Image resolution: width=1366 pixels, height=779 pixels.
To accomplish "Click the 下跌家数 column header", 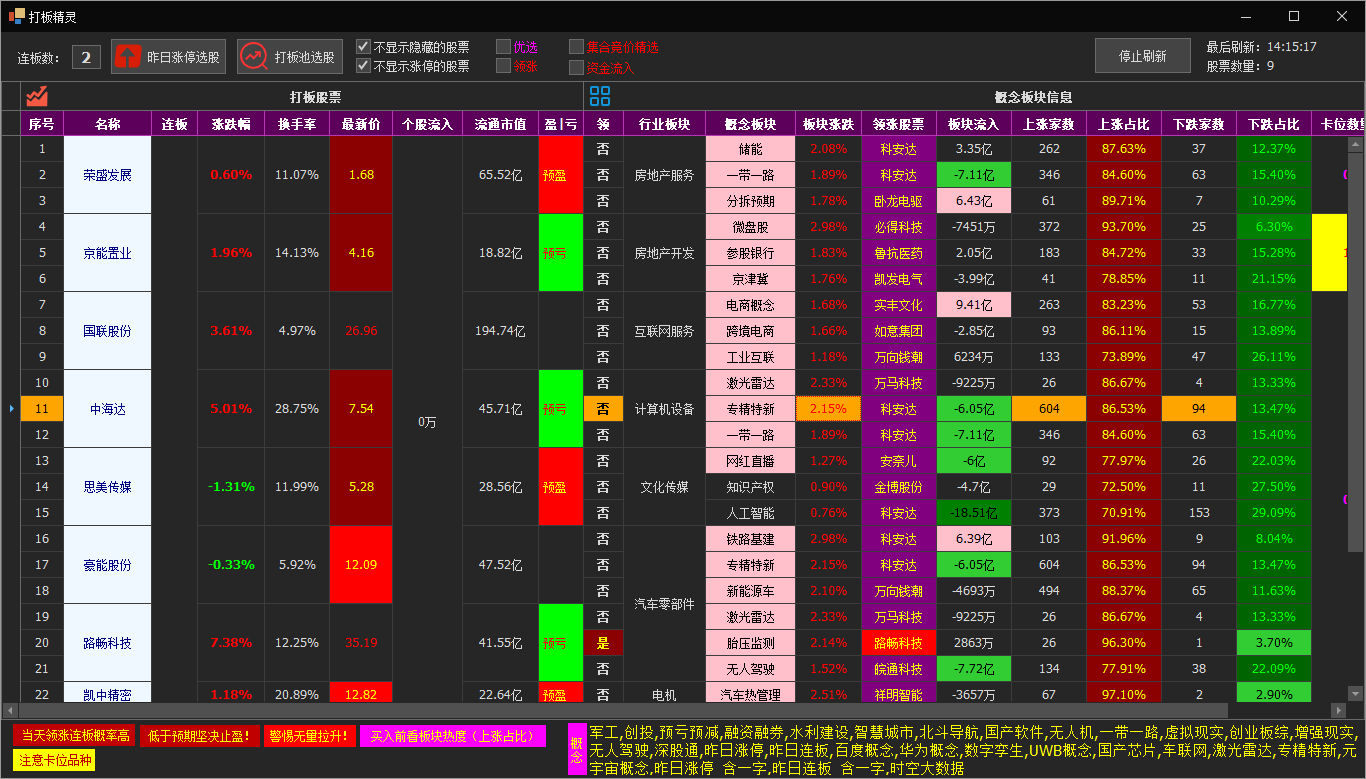I will tap(1199, 124).
